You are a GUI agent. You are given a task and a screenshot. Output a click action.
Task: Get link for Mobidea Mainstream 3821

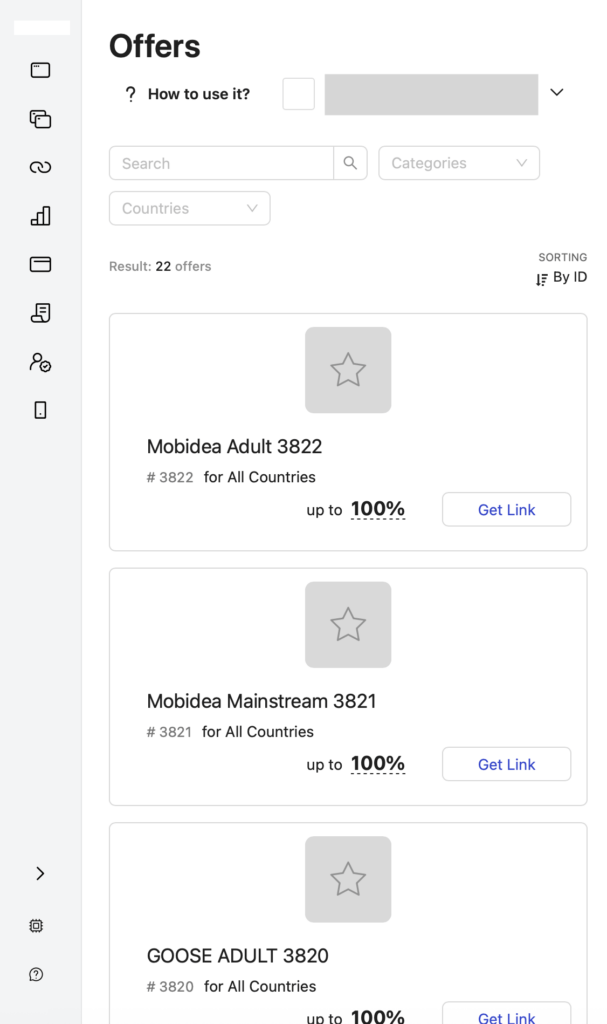tap(506, 765)
